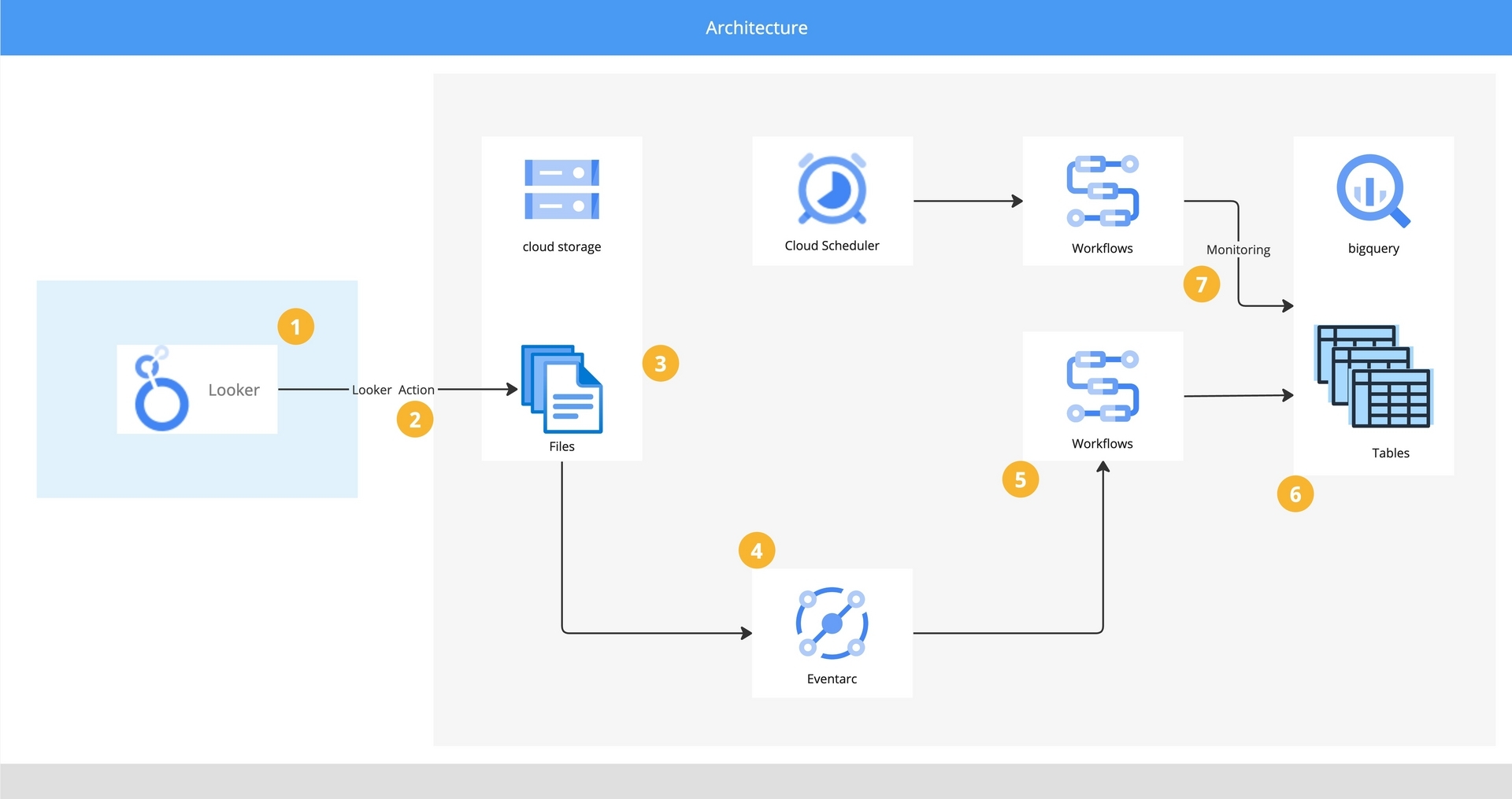The width and height of the screenshot is (1512, 799).
Task: Click the Workflows icon above Eventarc arrow
Action: (x=1102, y=387)
